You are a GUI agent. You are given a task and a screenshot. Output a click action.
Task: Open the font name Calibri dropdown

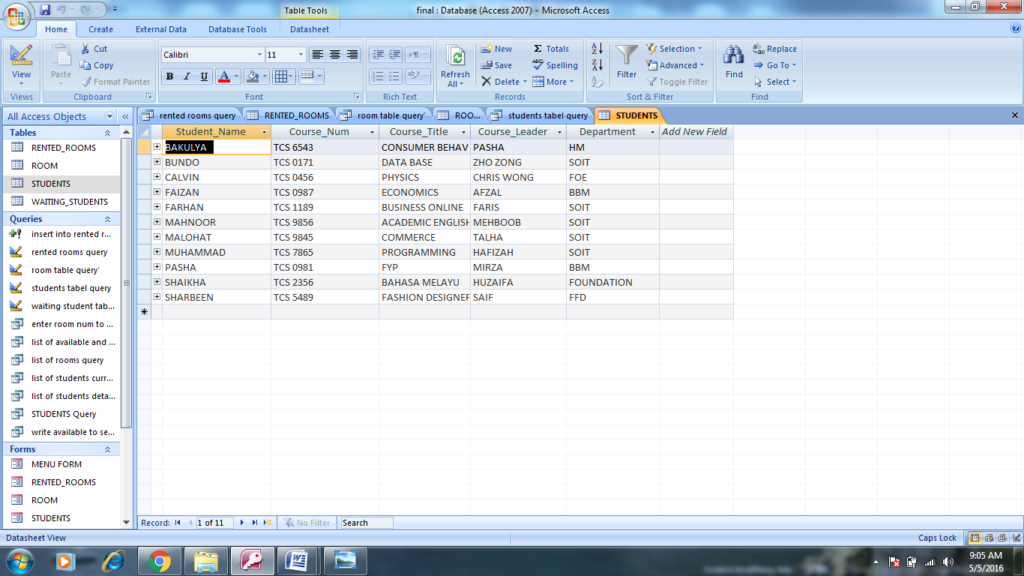(x=259, y=55)
